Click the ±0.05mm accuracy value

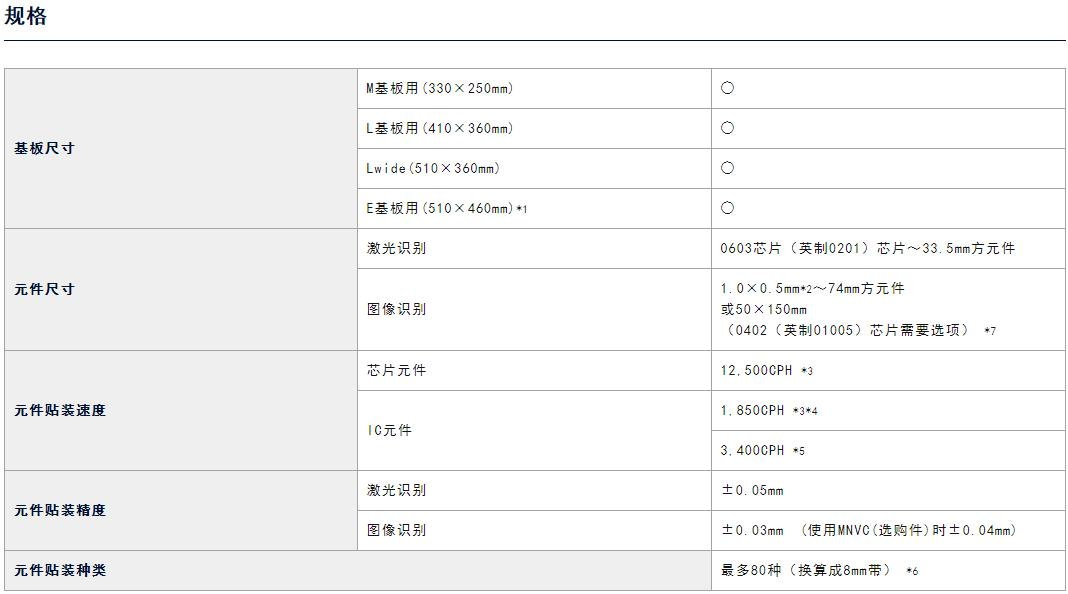pos(752,490)
